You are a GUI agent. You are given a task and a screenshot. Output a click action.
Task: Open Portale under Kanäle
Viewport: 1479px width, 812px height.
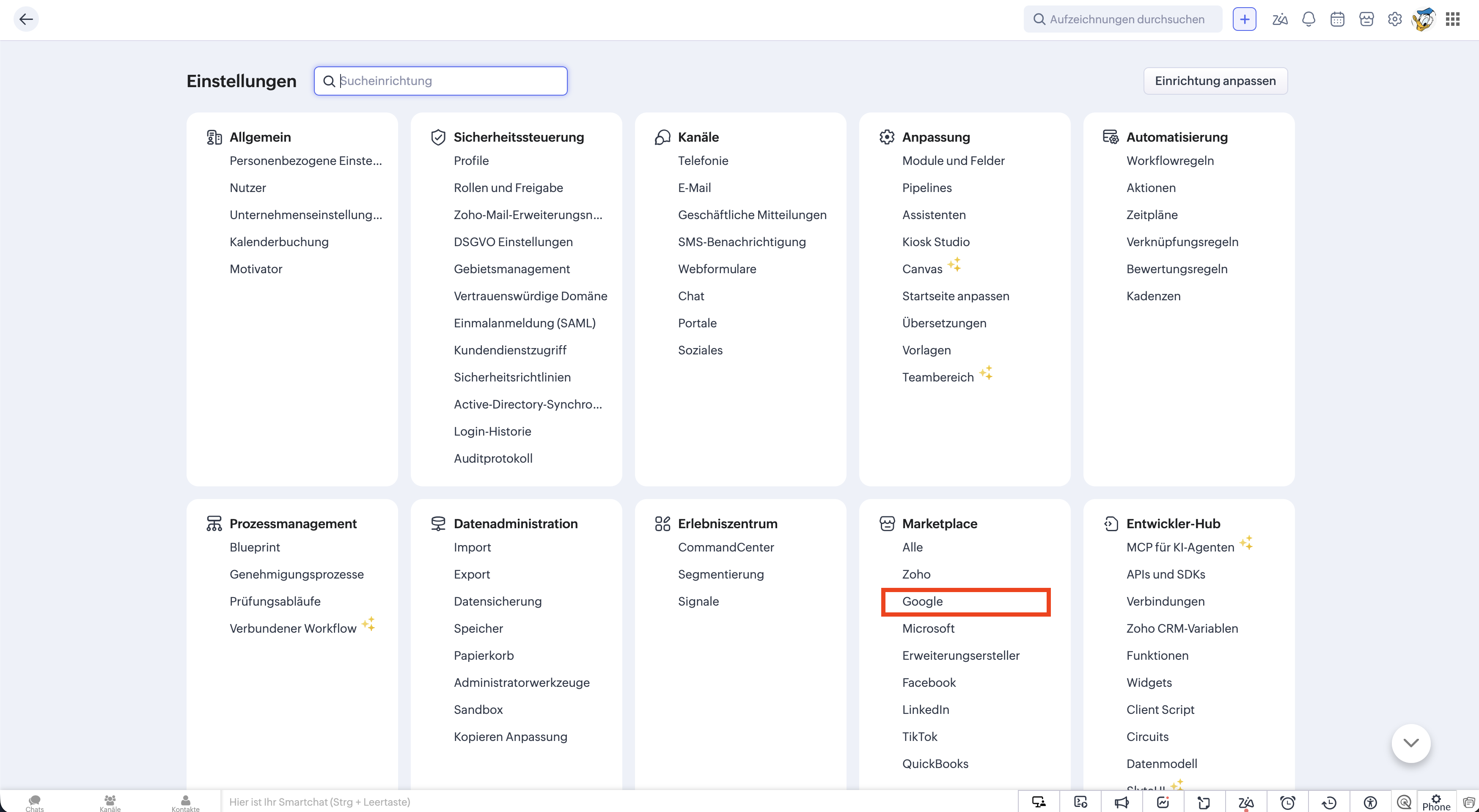(x=697, y=323)
